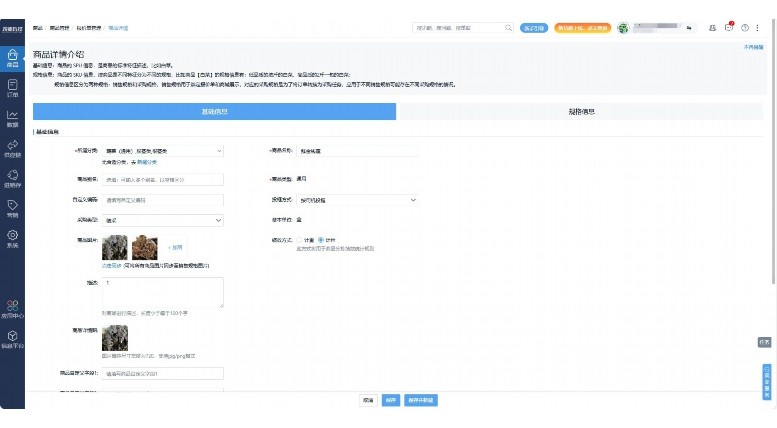777x428 pixels.
Task: Click the second product image thumbnail
Action: (x=145, y=247)
